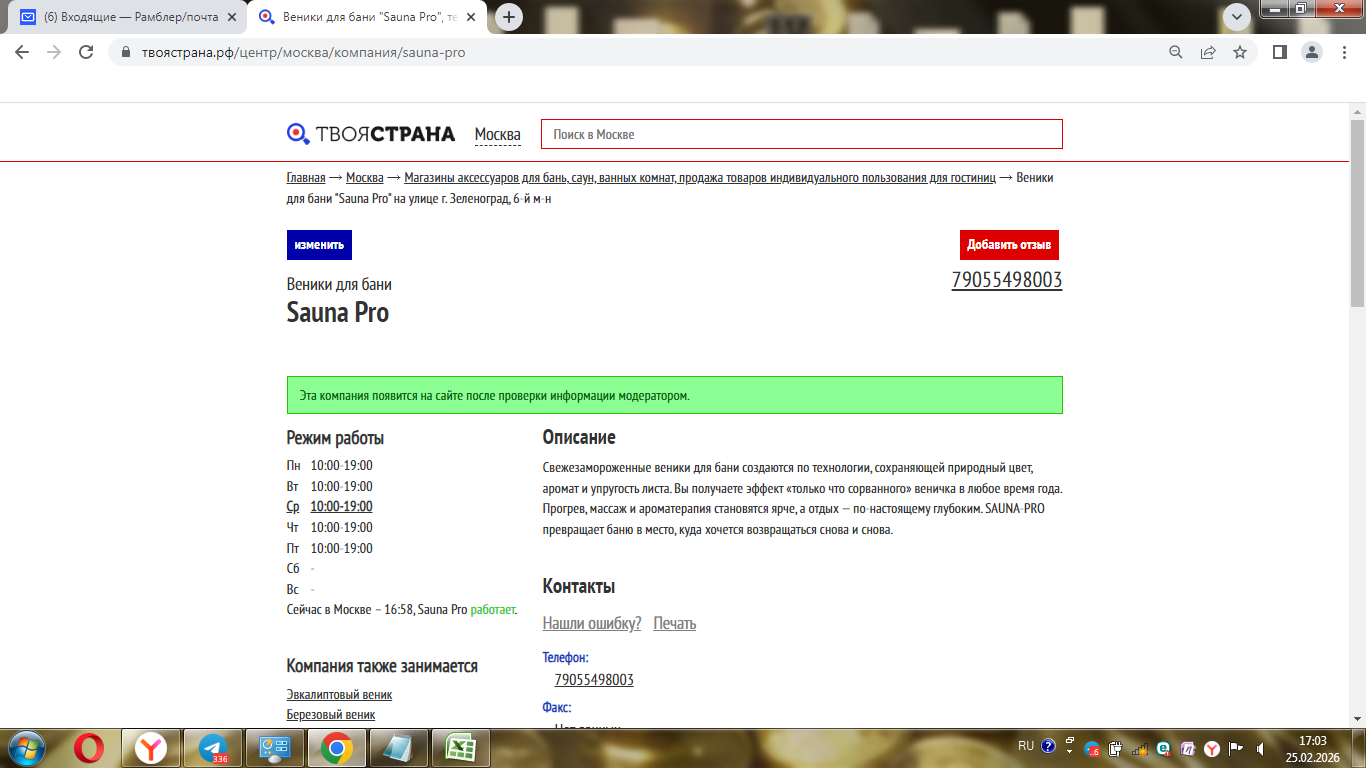The height and width of the screenshot is (768, 1366).
Task: Click the moderator review notice banner
Action: (x=675, y=395)
